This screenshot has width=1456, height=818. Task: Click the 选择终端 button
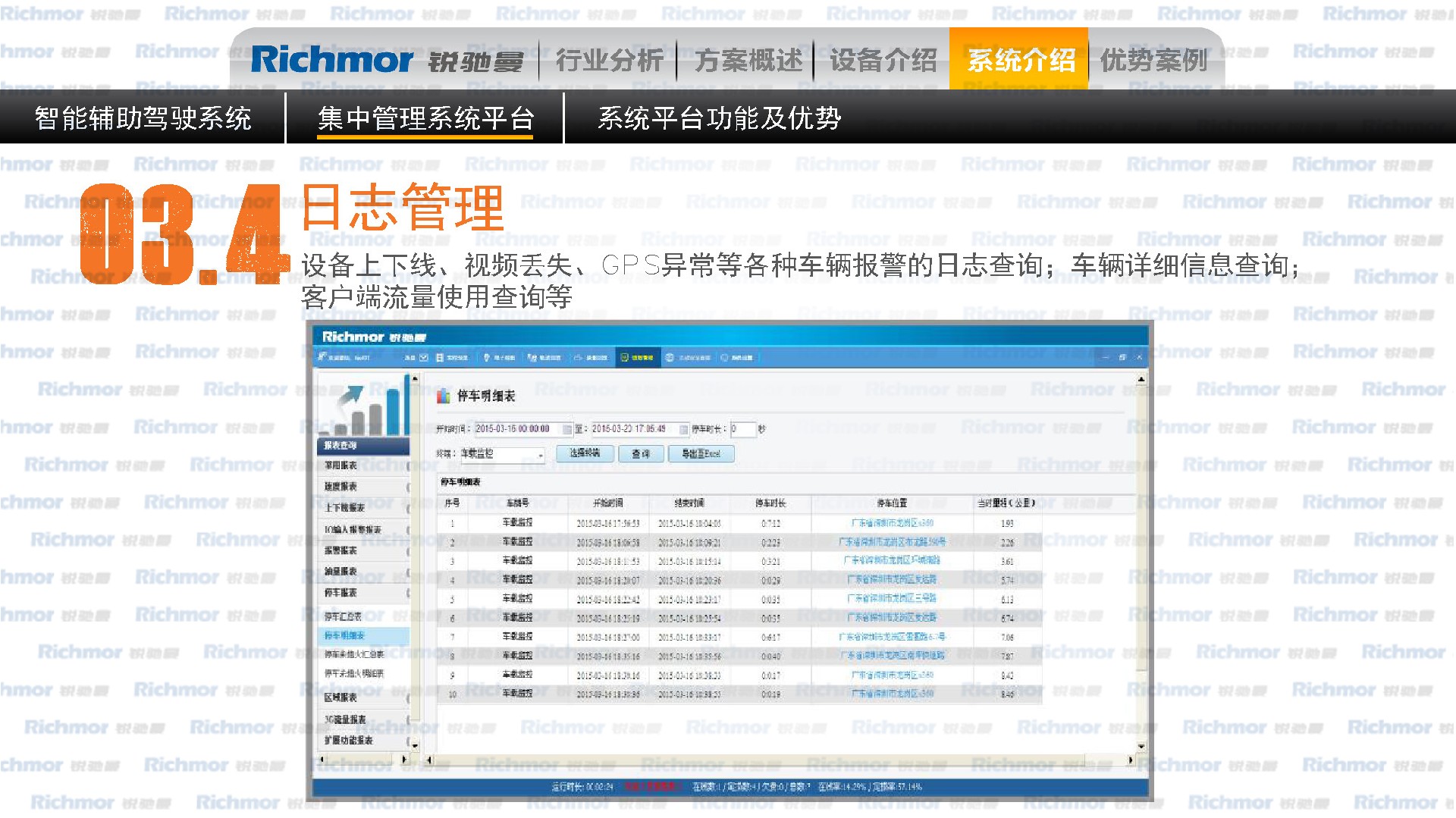585,453
